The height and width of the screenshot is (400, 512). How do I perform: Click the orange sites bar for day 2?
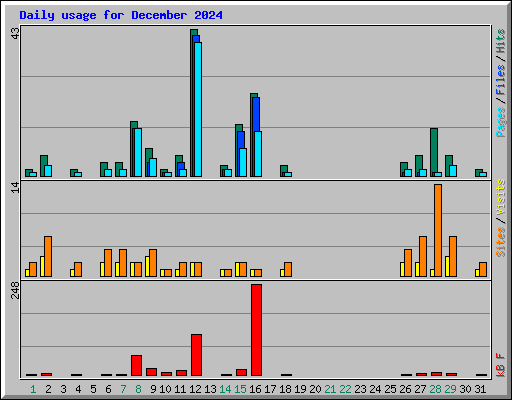coord(48,256)
